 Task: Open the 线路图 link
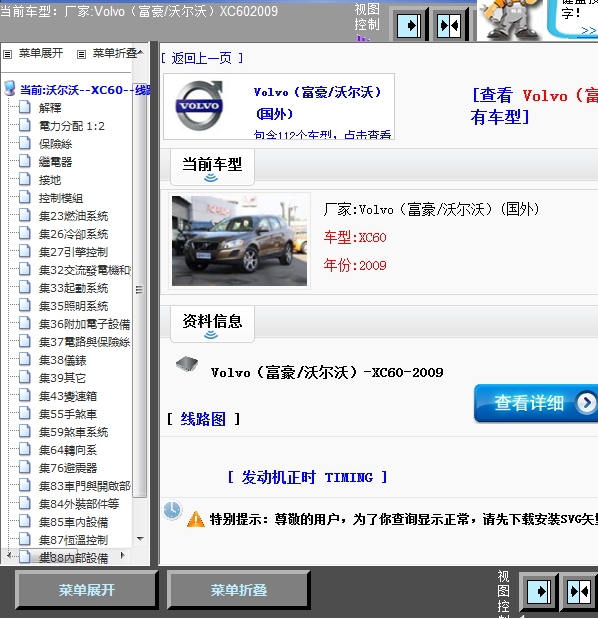[203, 419]
